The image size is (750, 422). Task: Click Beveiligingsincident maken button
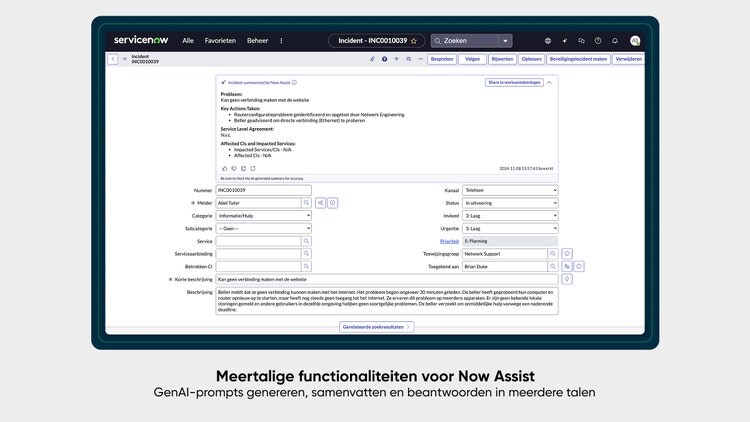point(578,59)
